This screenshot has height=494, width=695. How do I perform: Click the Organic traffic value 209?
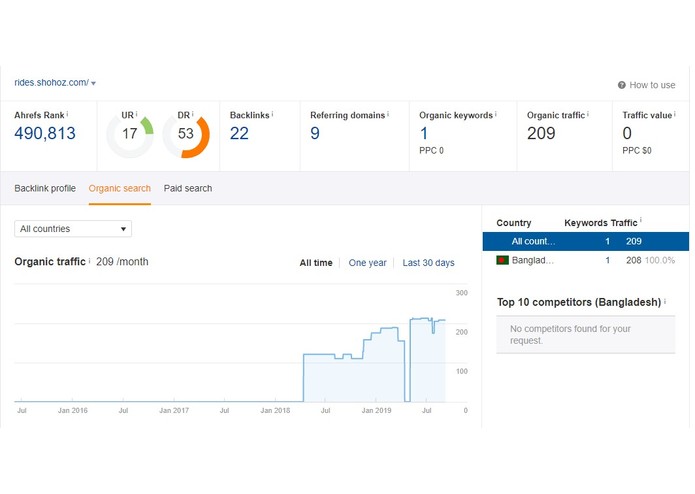(541, 133)
